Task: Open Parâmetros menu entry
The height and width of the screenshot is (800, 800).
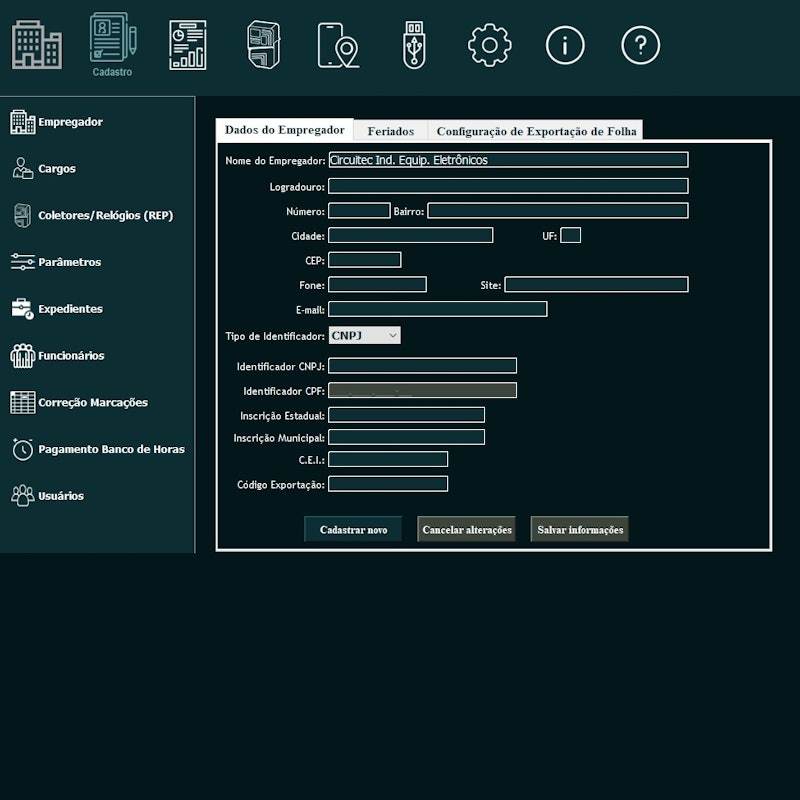Action: tap(69, 262)
